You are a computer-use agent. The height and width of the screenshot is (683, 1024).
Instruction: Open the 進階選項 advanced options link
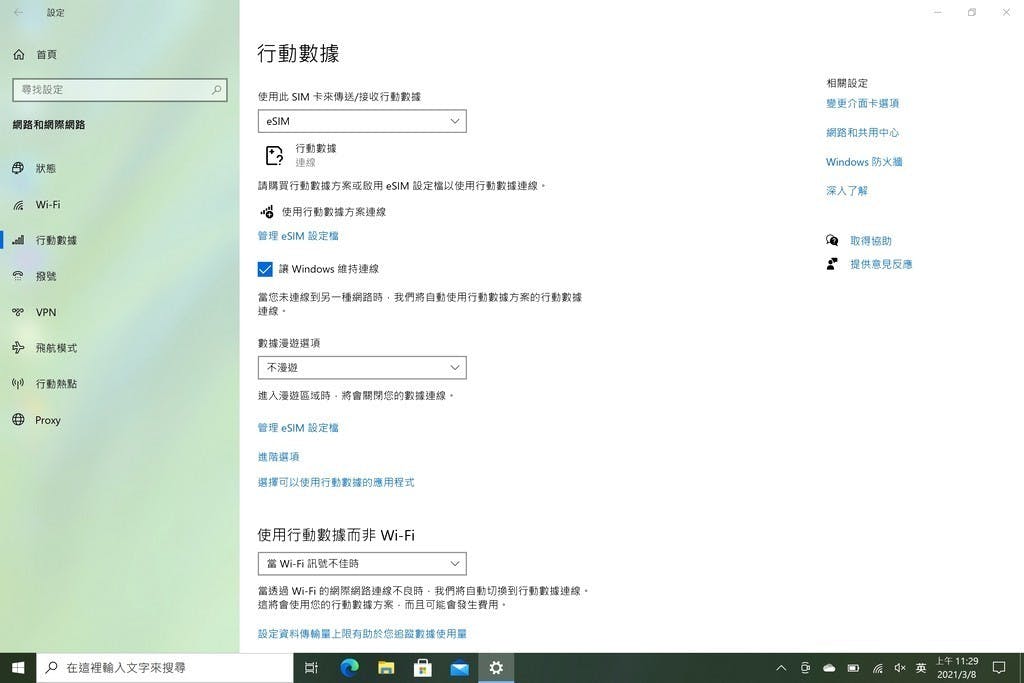click(278, 456)
